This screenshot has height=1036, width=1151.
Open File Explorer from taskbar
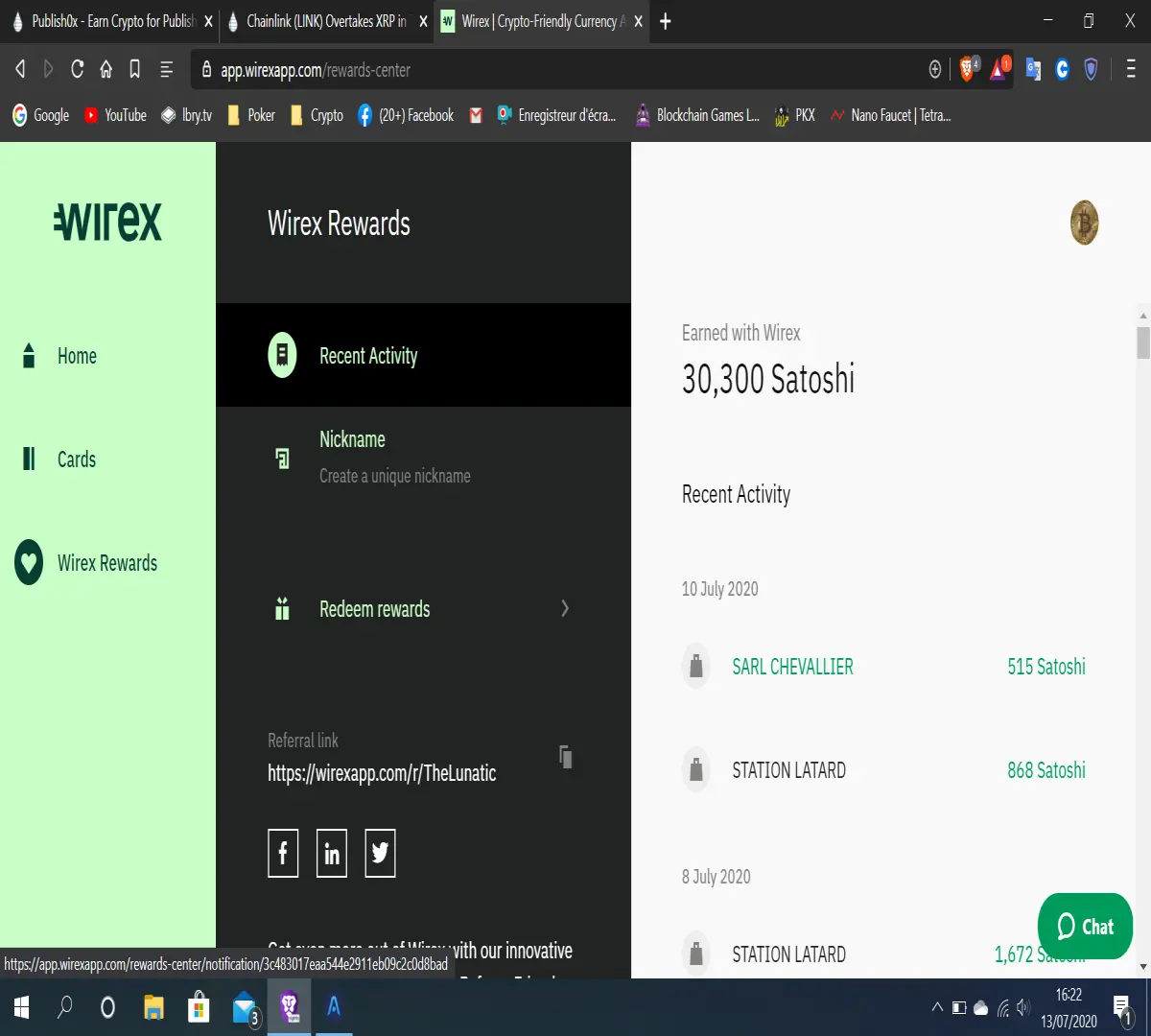click(x=153, y=1007)
